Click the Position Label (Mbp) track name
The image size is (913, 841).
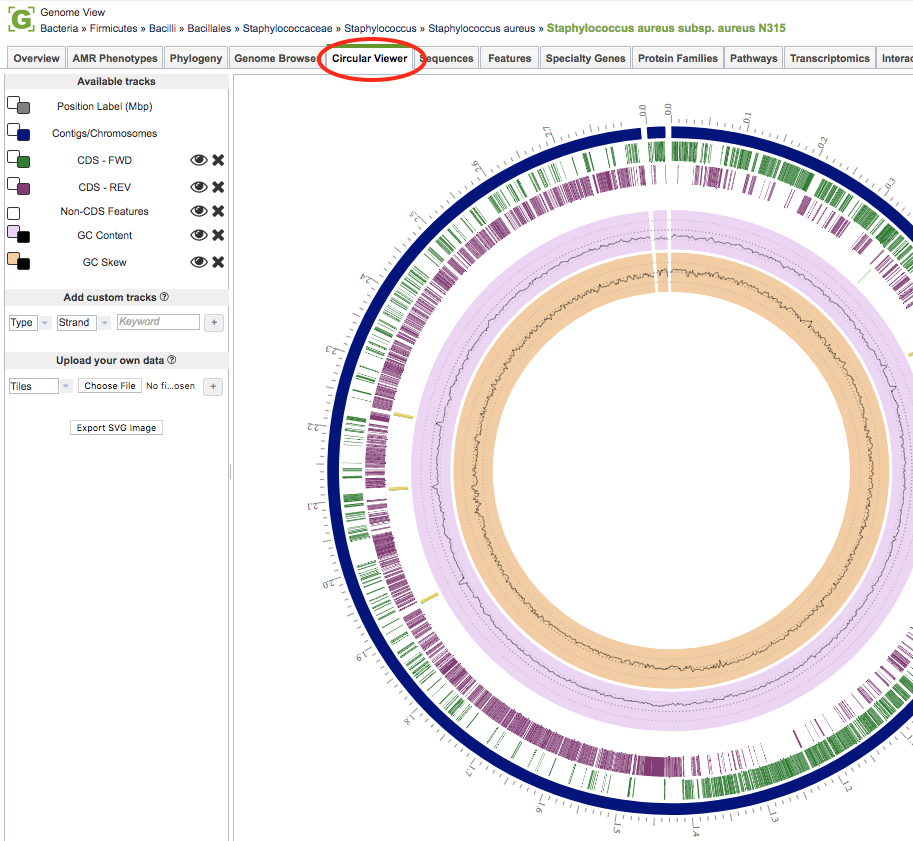(x=105, y=107)
